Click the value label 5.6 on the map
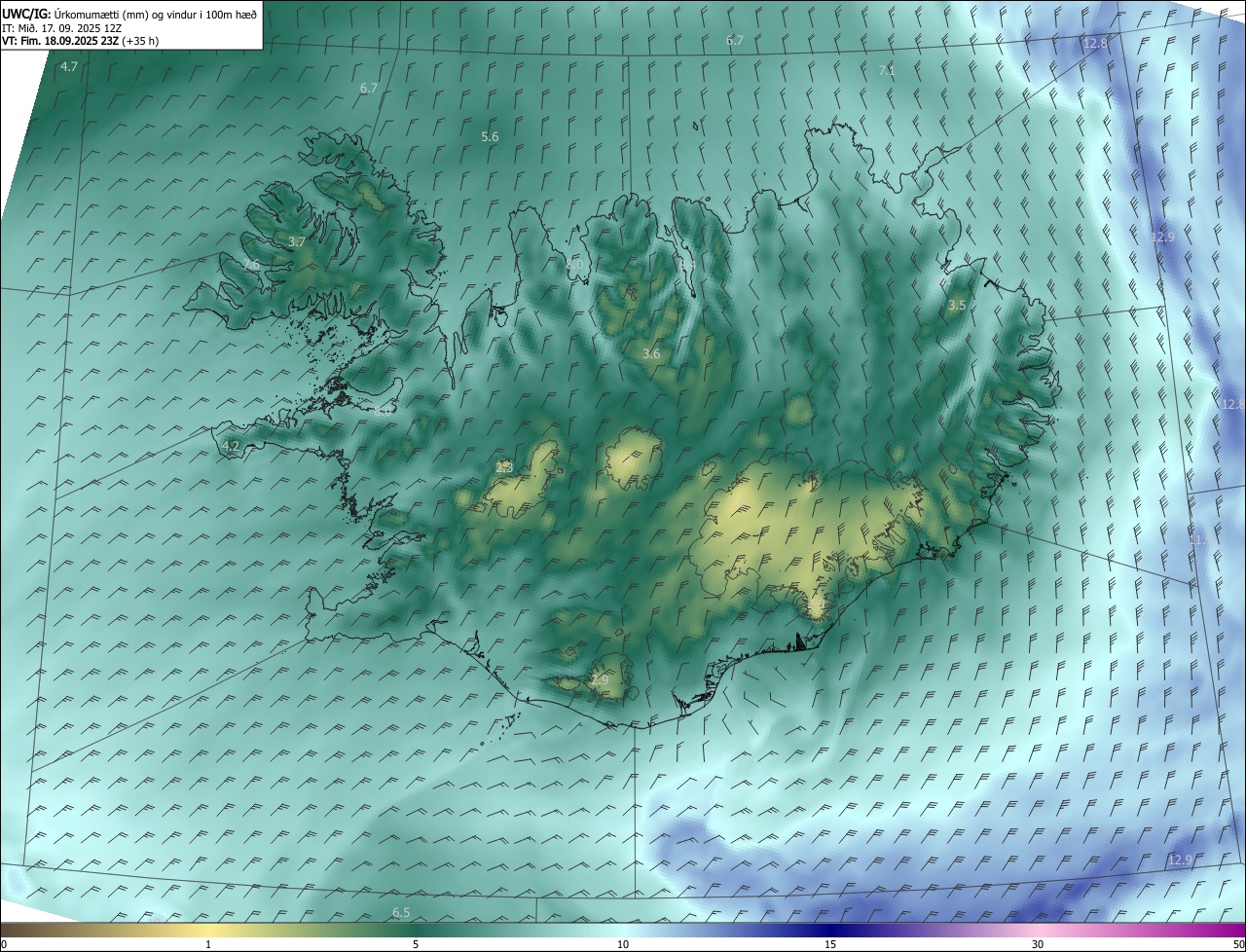Viewport: 1246px width, 952px height. 490,137
